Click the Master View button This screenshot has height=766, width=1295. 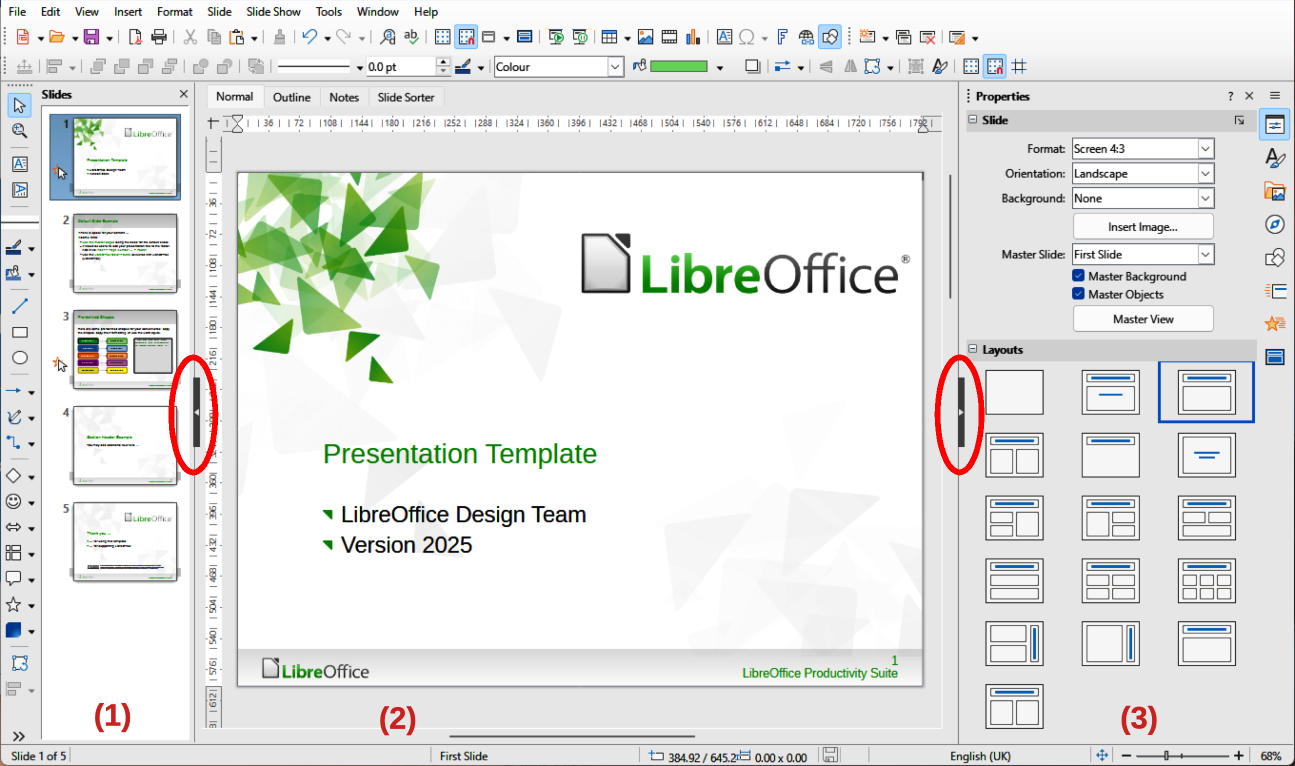pos(1143,319)
